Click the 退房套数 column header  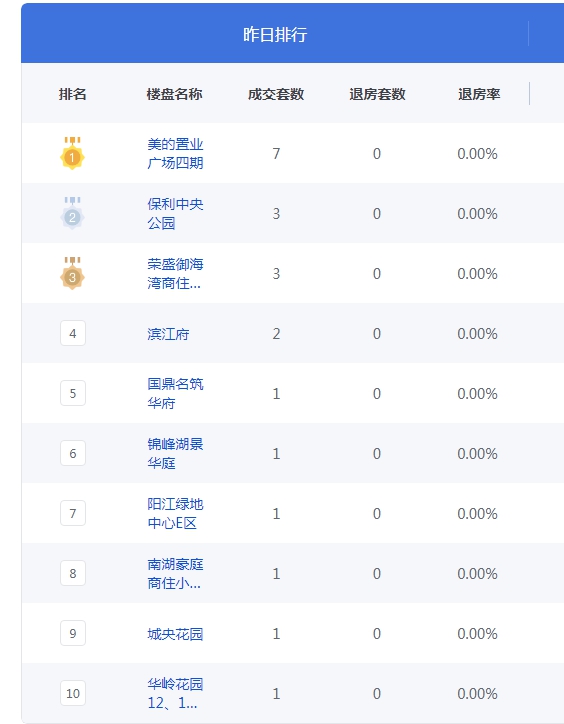pyautogui.click(x=377, y=94)
